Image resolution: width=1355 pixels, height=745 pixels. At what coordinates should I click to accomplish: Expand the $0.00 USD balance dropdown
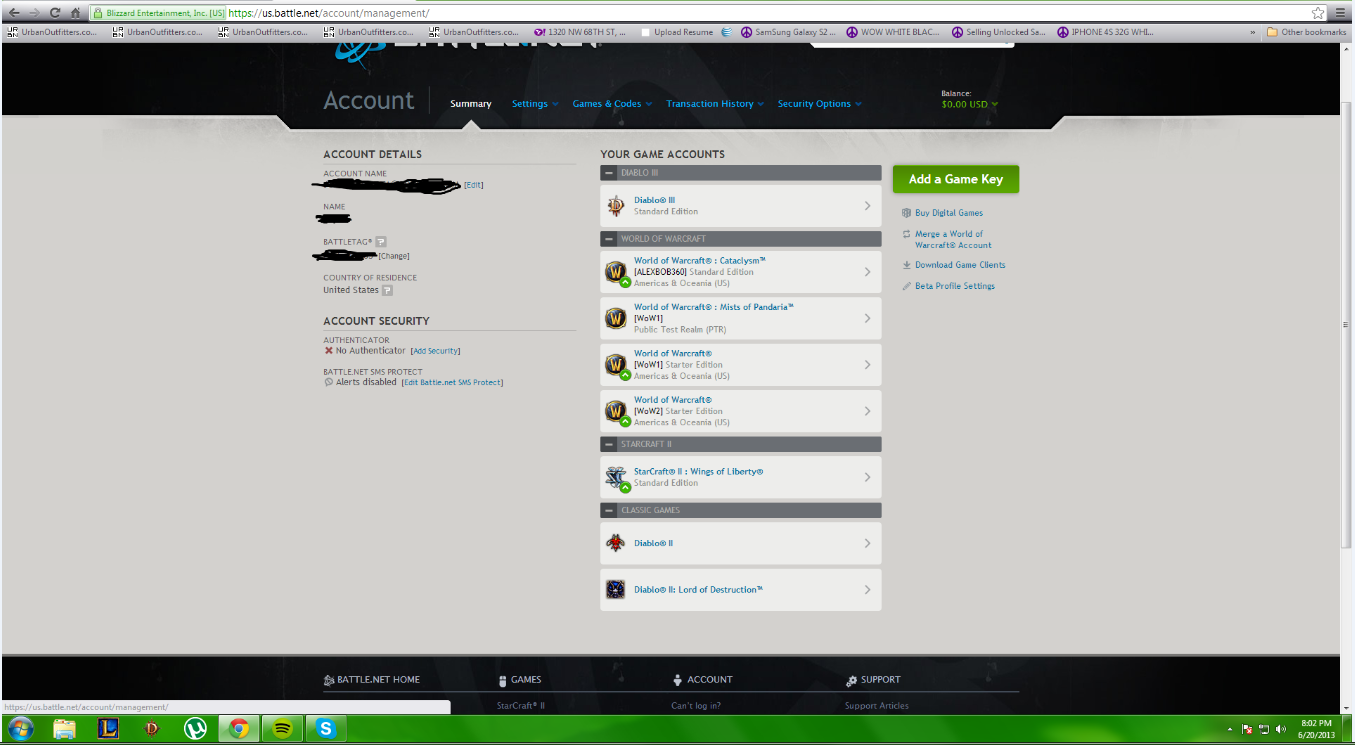coord(970,104)
